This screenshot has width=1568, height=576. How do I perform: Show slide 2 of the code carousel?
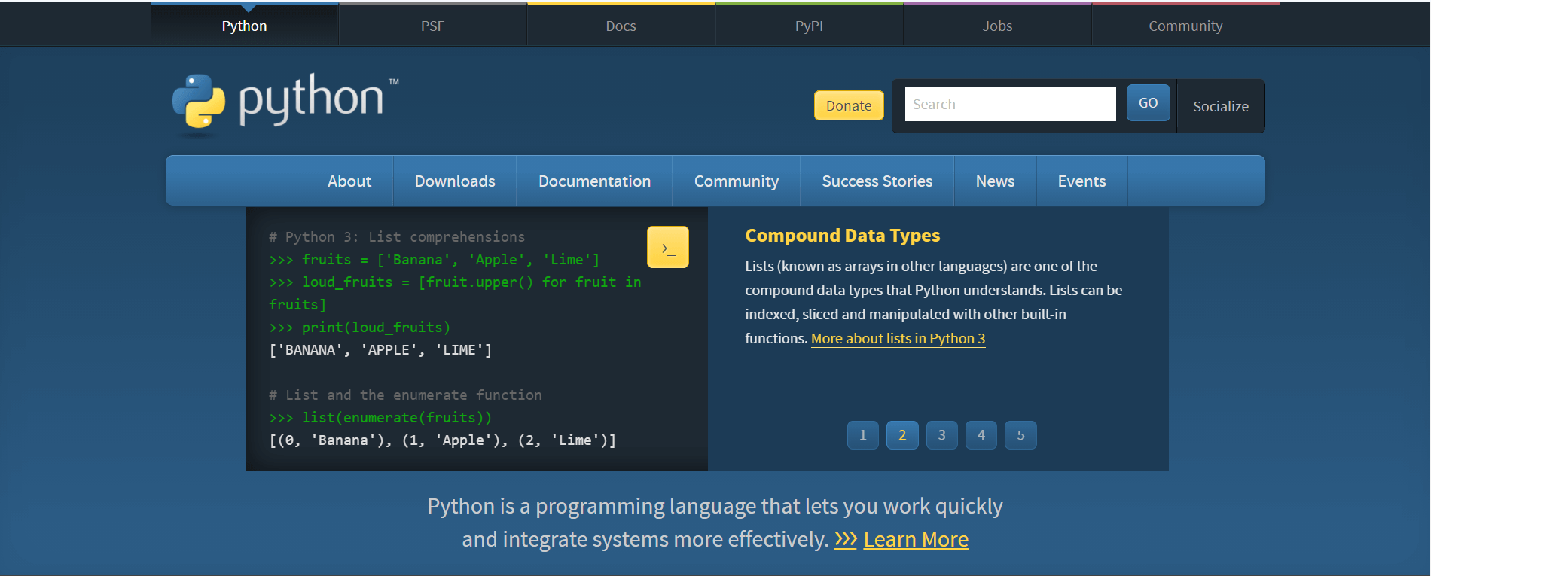902,435
